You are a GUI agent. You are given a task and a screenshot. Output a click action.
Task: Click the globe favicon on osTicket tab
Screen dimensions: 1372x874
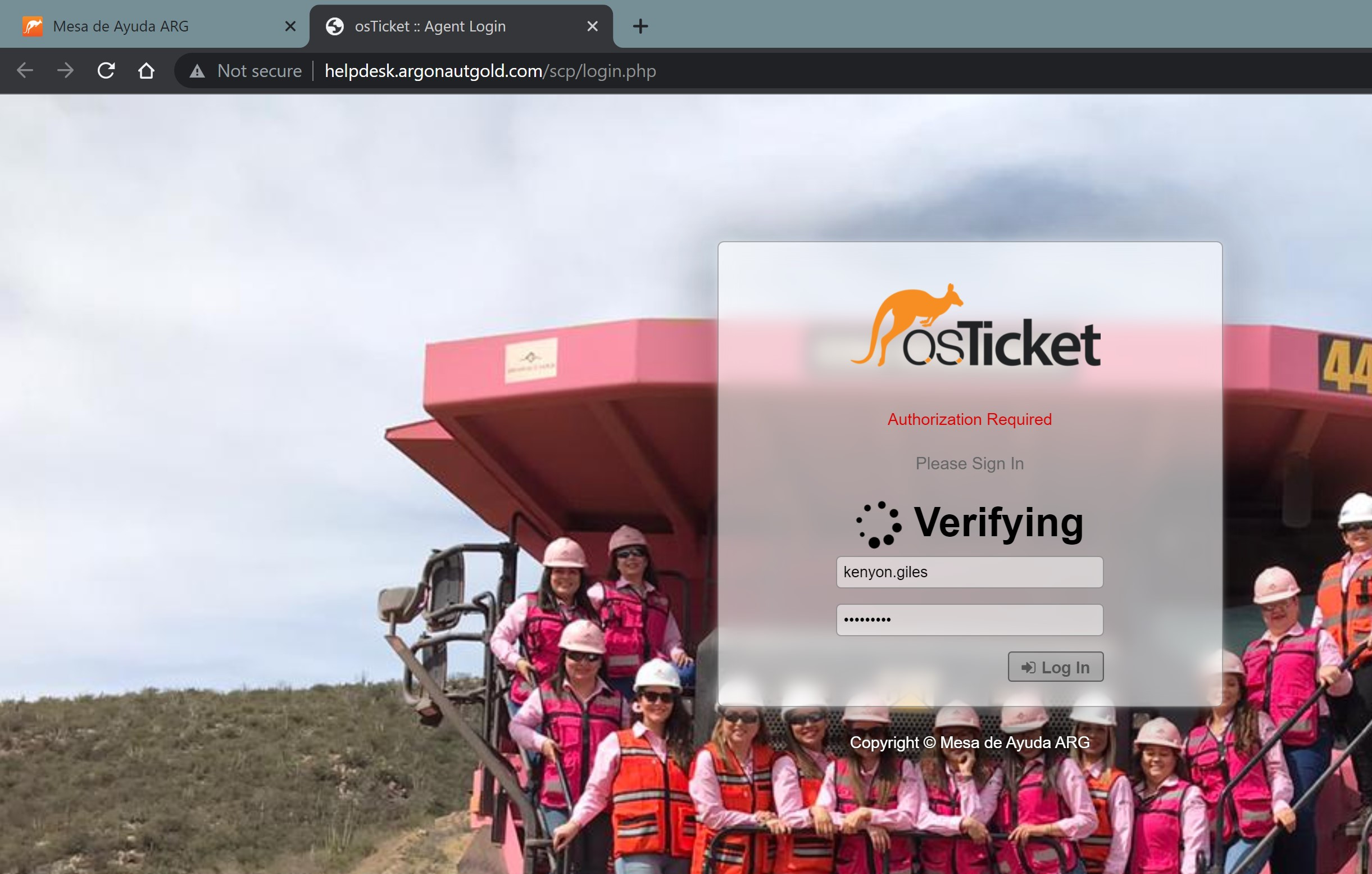(x=334, y=26)
